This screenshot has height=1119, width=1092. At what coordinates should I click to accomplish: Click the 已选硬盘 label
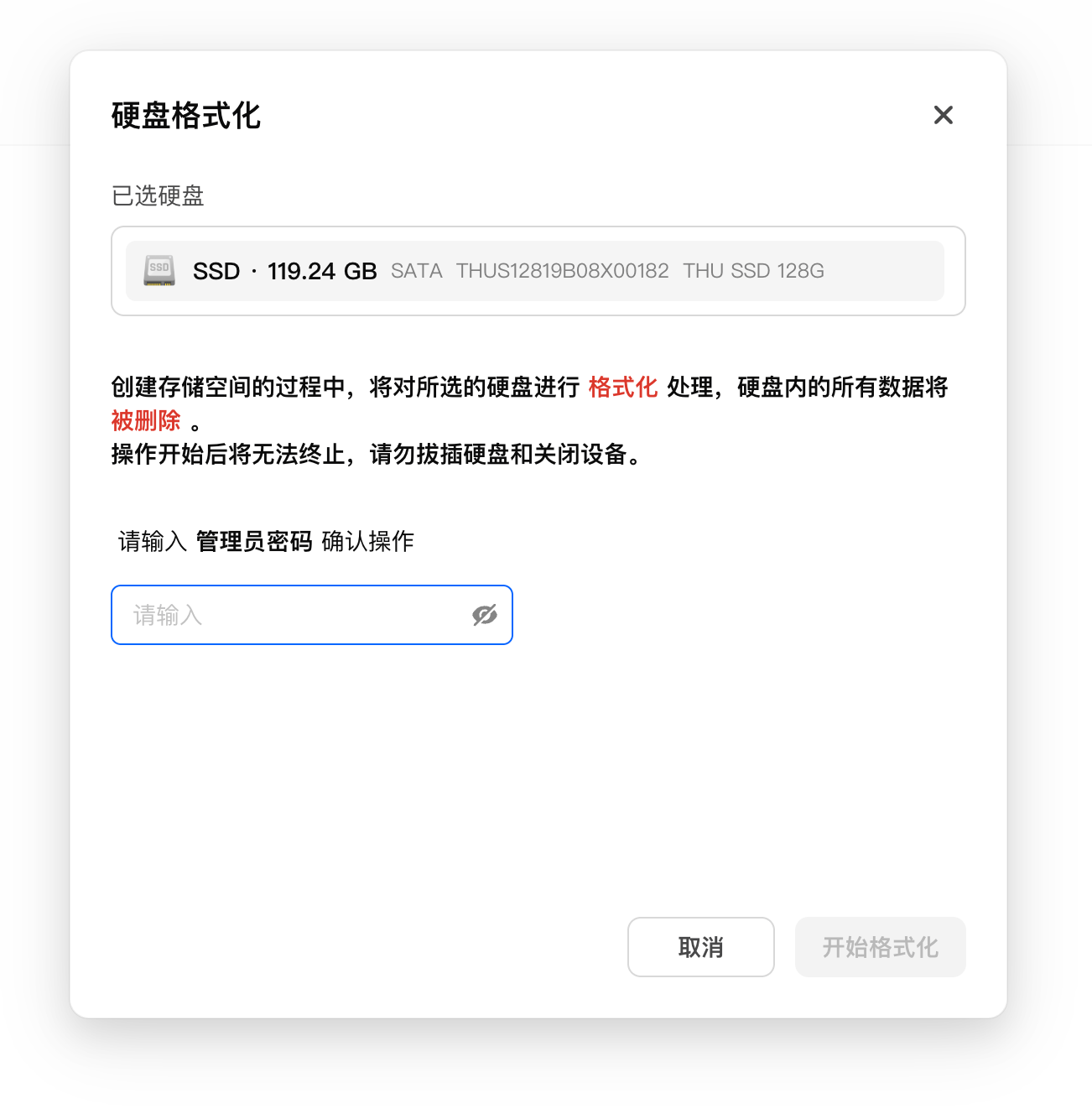coord(158,195)
